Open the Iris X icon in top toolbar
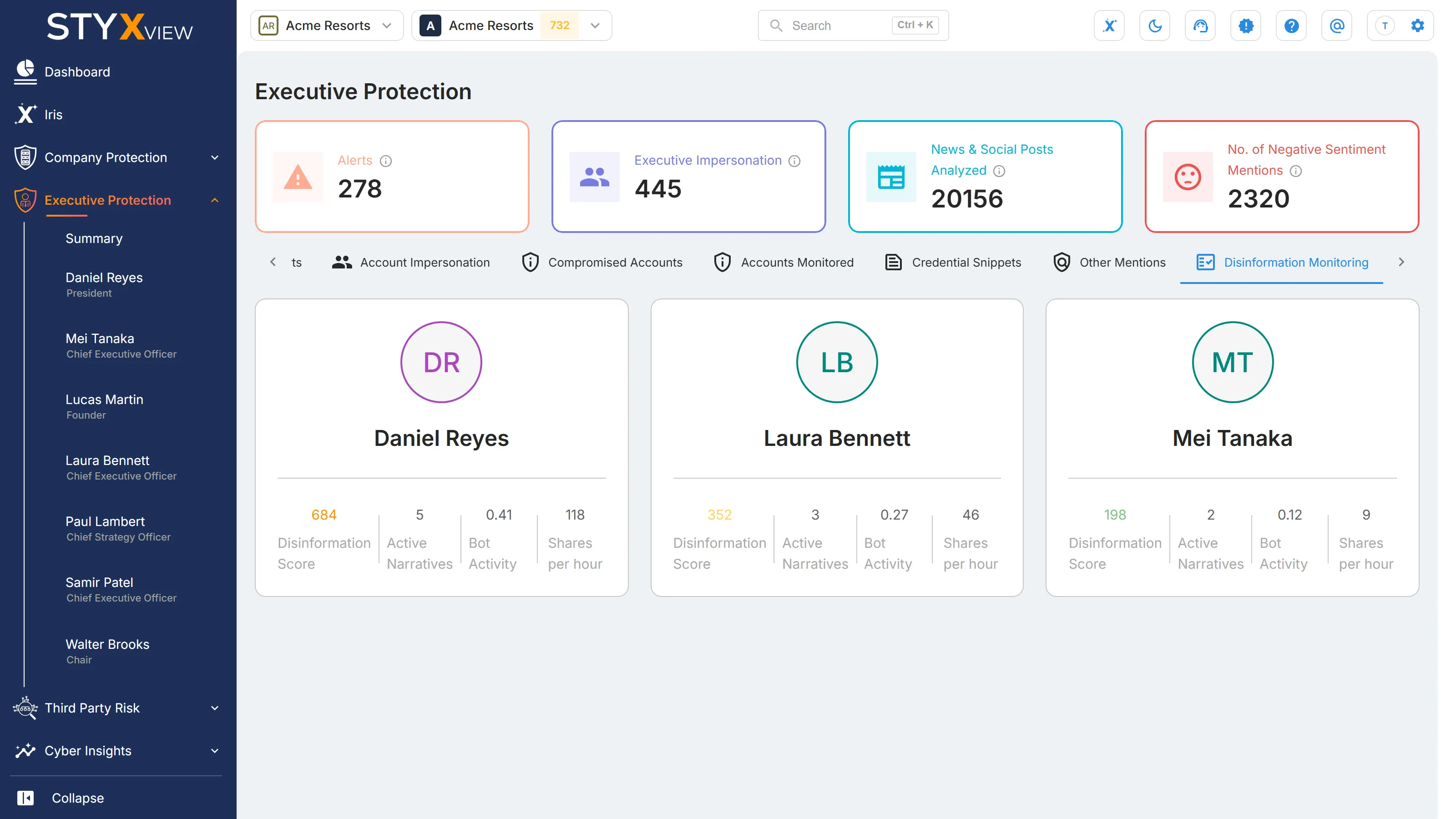Image resolution: width=1456 pixels, height=819 pixels. pyautogui.click(x=1109, y=25)
